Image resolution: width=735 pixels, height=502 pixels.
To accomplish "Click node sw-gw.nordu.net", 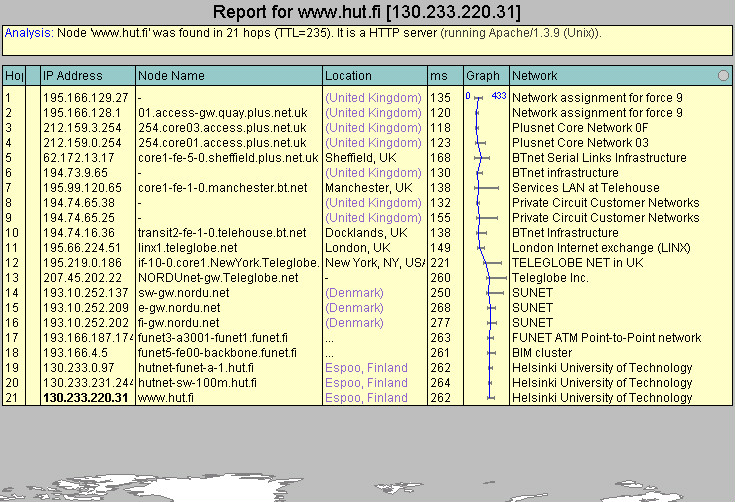I will point(183,292).
